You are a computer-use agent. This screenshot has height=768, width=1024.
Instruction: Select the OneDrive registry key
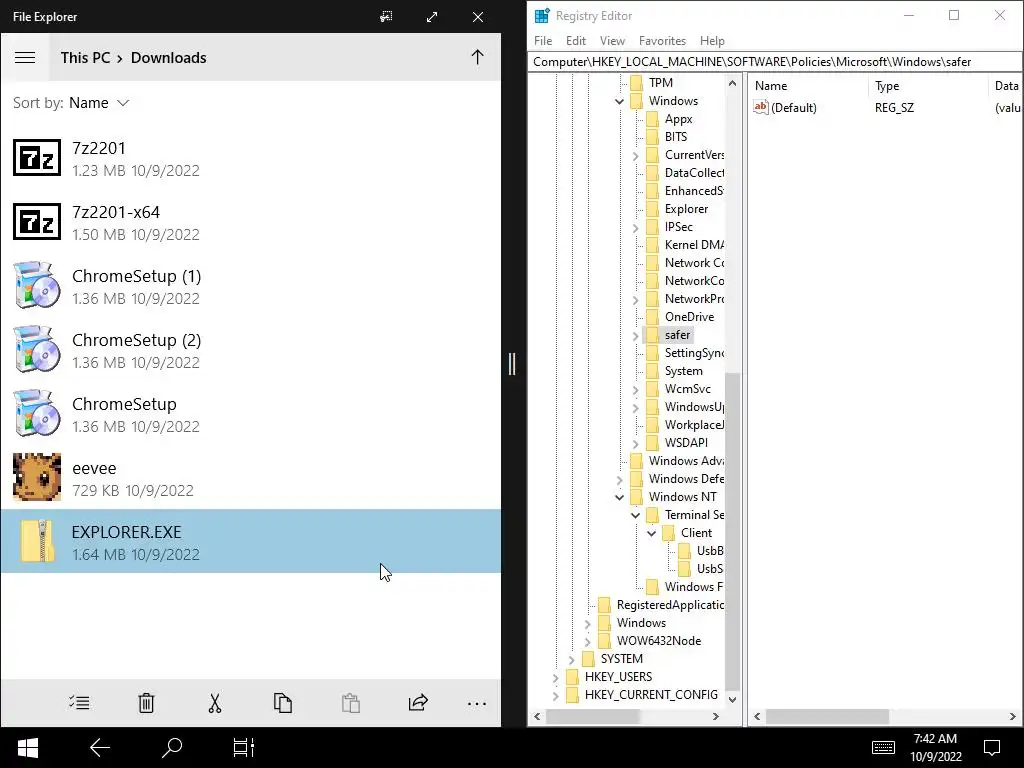click(689, 317)
